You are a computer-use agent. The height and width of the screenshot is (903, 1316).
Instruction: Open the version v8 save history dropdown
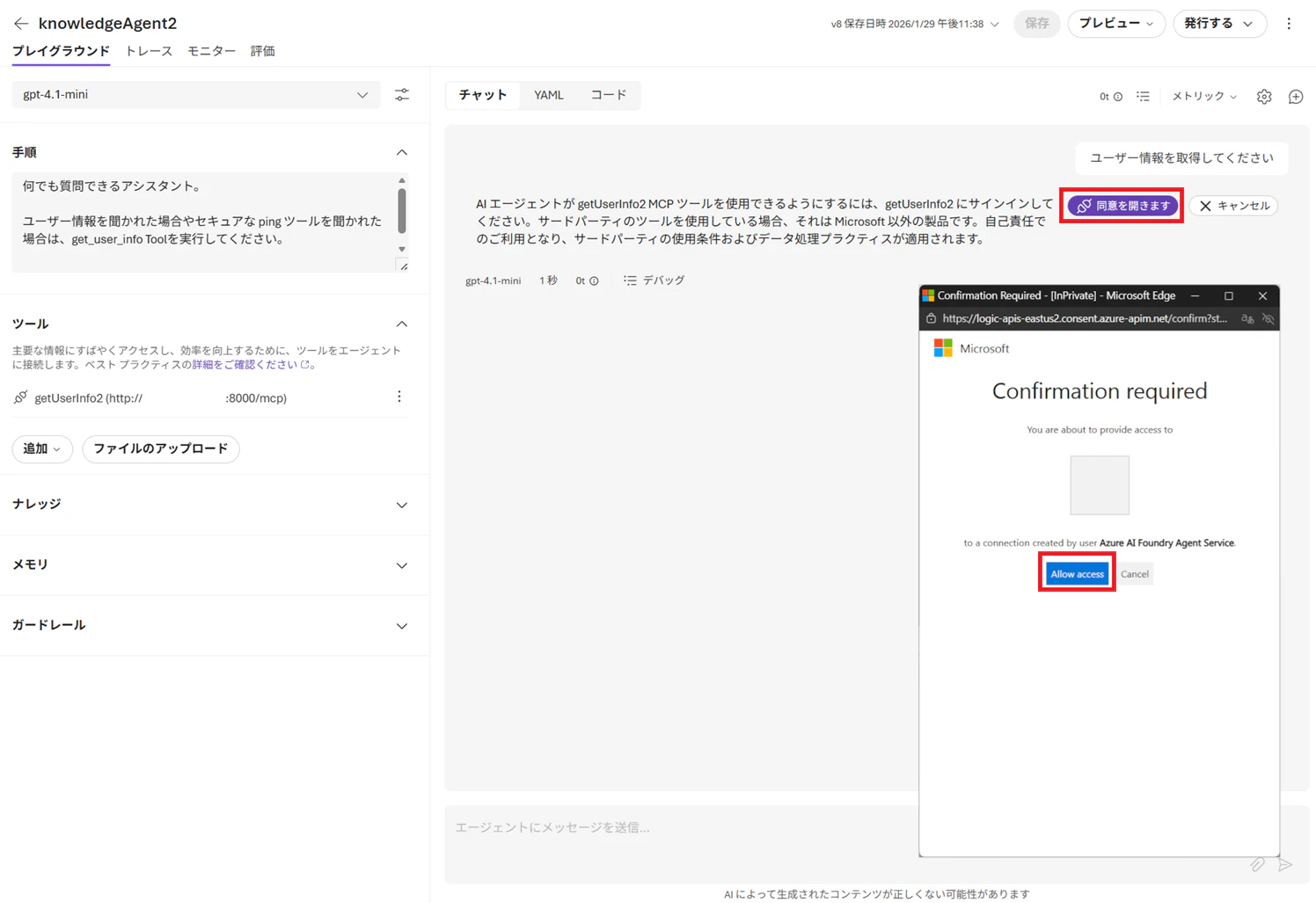click(x=915, y=25)
